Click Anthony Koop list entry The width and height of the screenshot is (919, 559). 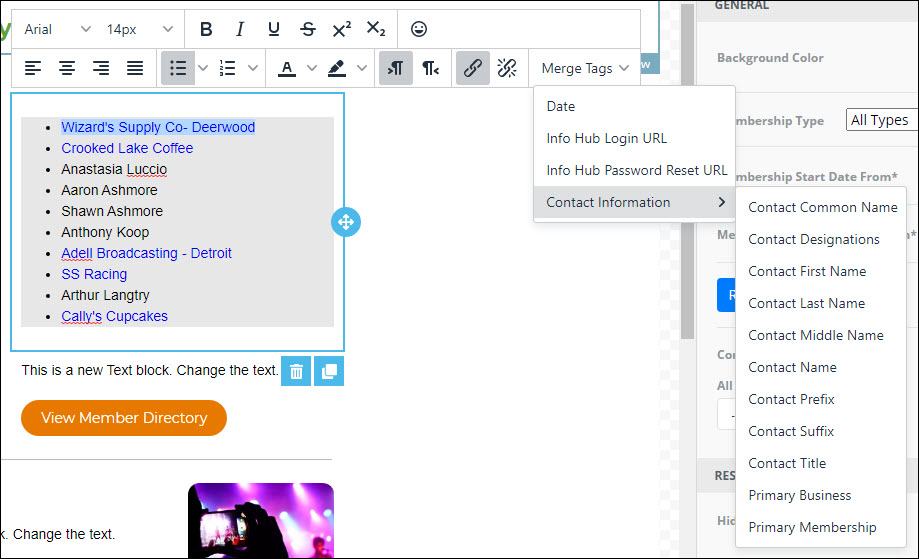point(105,232)
